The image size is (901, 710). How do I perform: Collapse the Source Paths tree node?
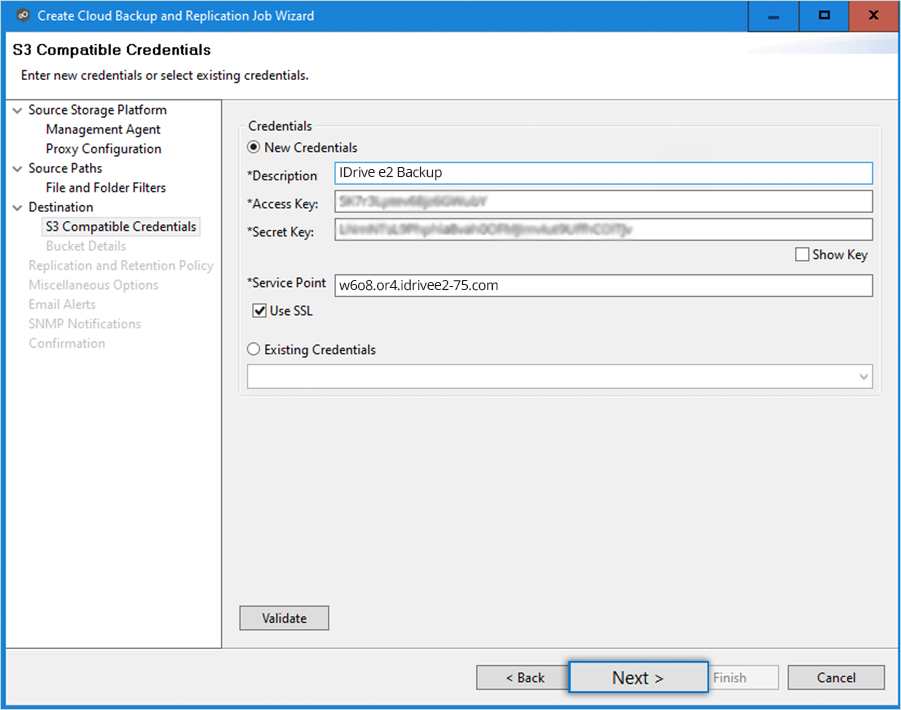pyautogui.click(x=17, y=169)
